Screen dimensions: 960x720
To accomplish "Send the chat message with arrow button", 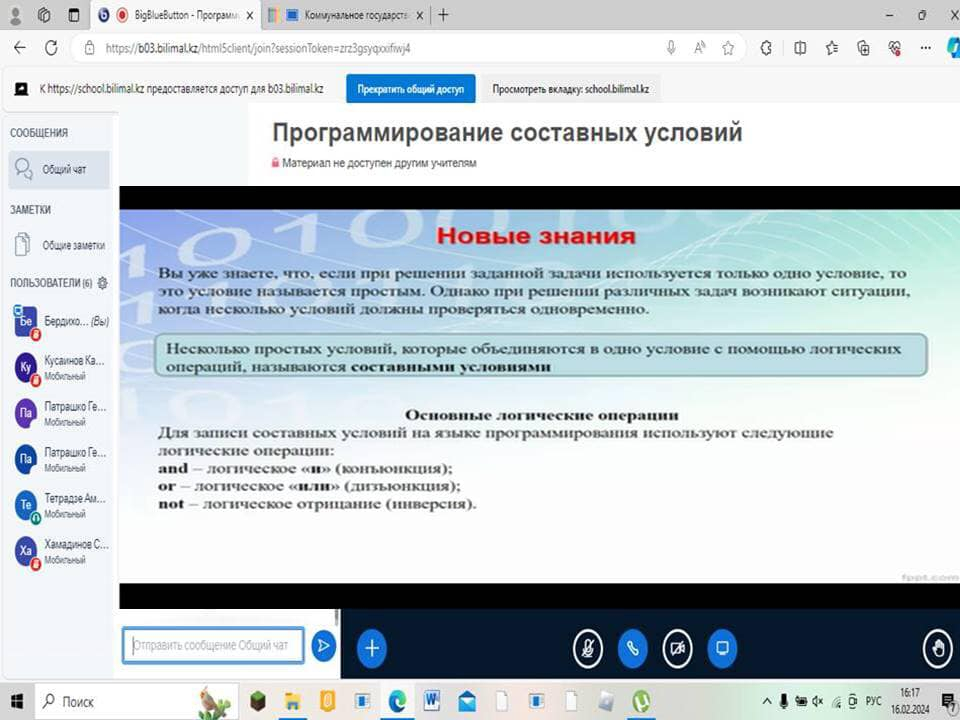I will point(323,646).
